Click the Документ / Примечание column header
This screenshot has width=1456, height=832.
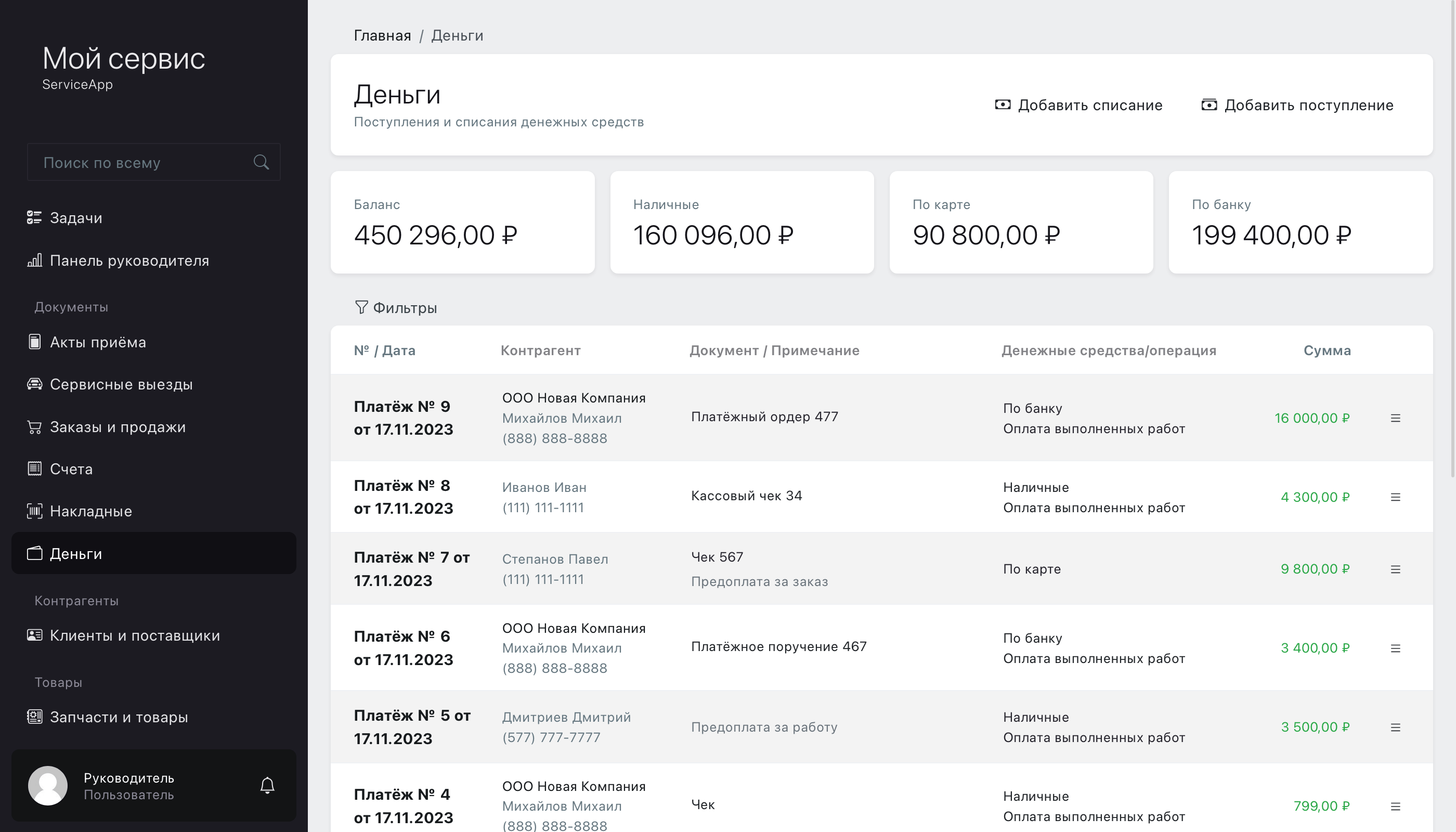click(774, 350)
